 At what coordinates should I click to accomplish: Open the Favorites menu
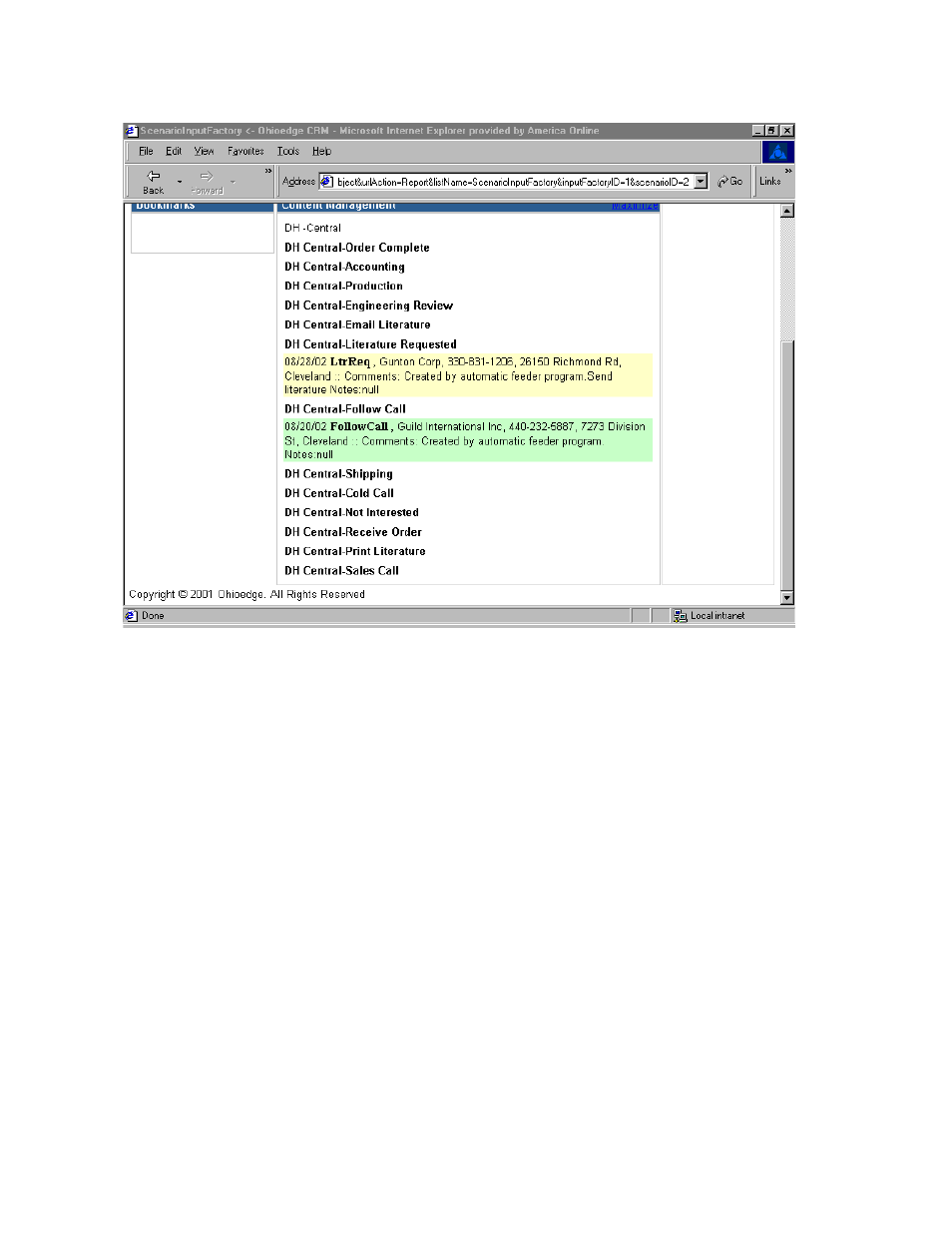(245, 152)
